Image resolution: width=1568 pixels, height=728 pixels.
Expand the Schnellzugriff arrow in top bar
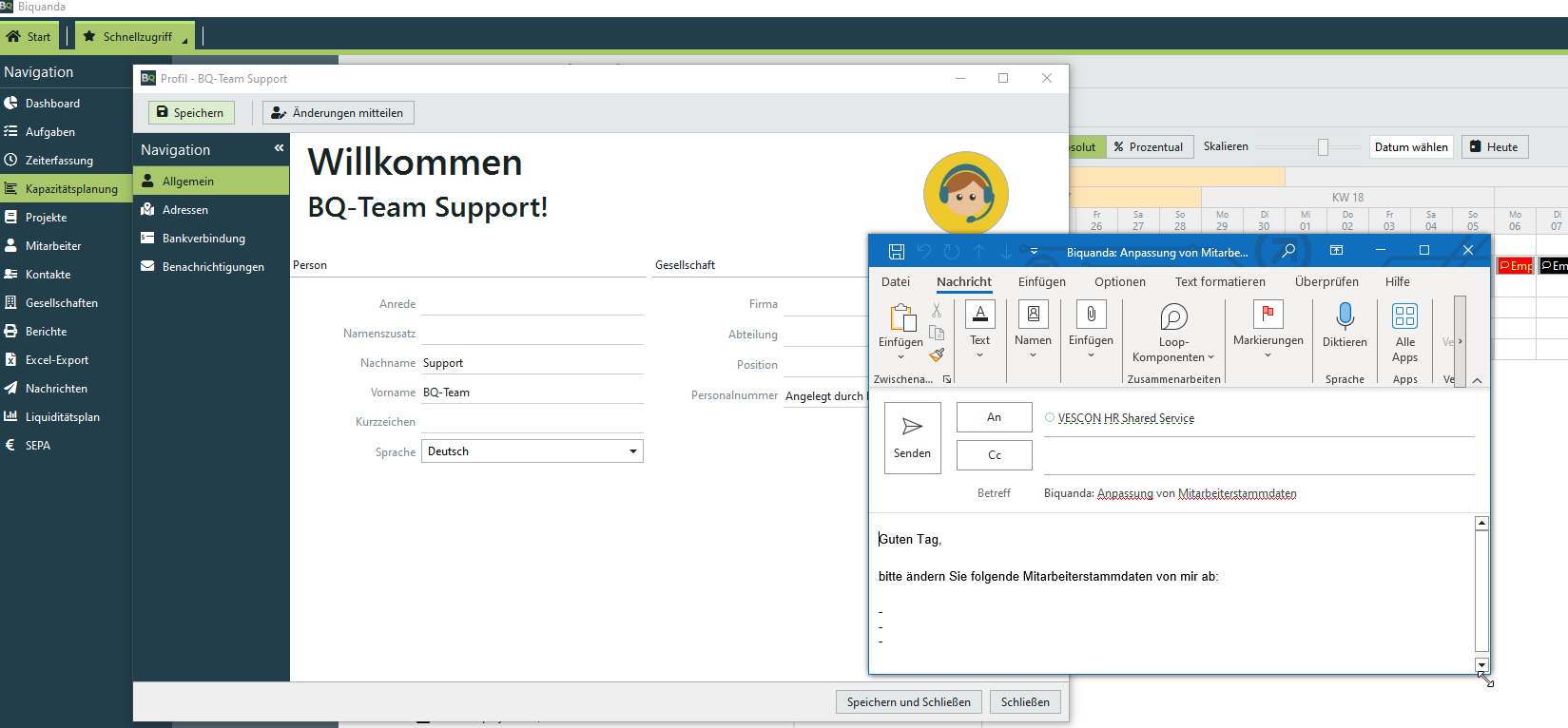[185, 40]
